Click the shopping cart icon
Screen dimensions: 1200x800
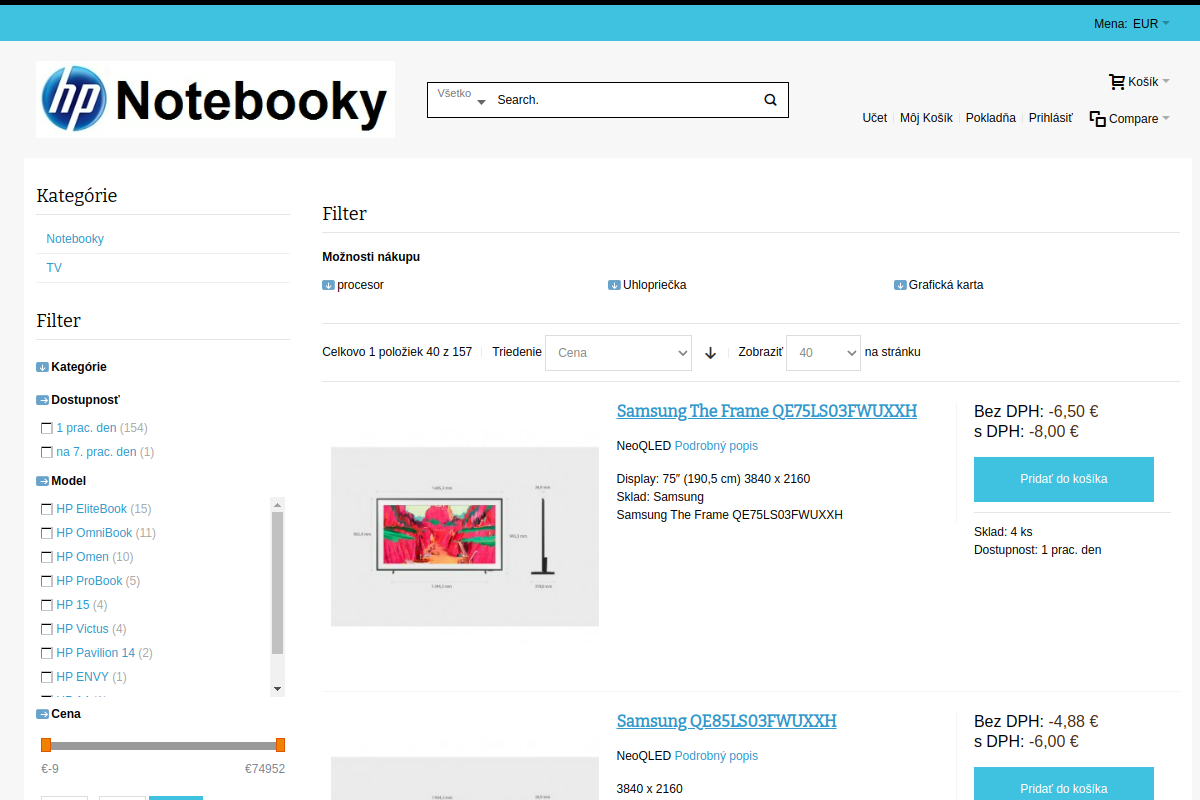click(x=1117, y=81)
